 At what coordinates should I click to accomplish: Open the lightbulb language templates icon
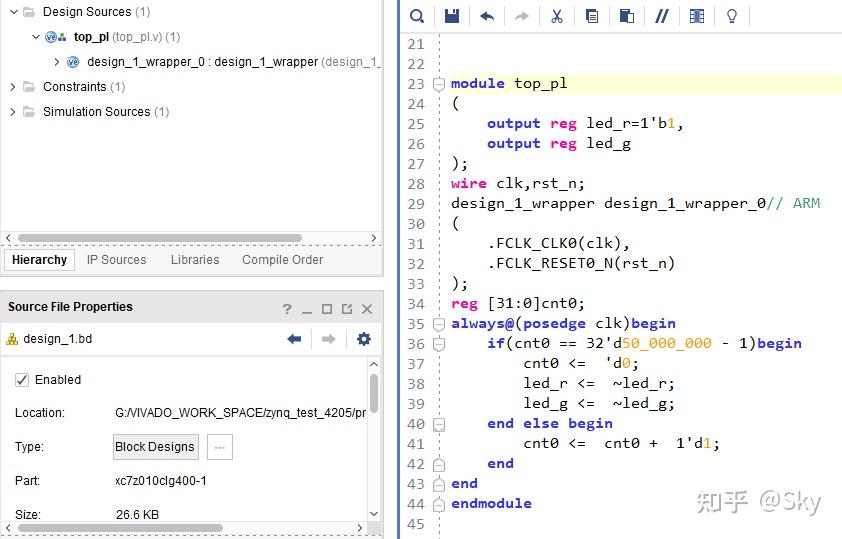click(x=731, y=16)
